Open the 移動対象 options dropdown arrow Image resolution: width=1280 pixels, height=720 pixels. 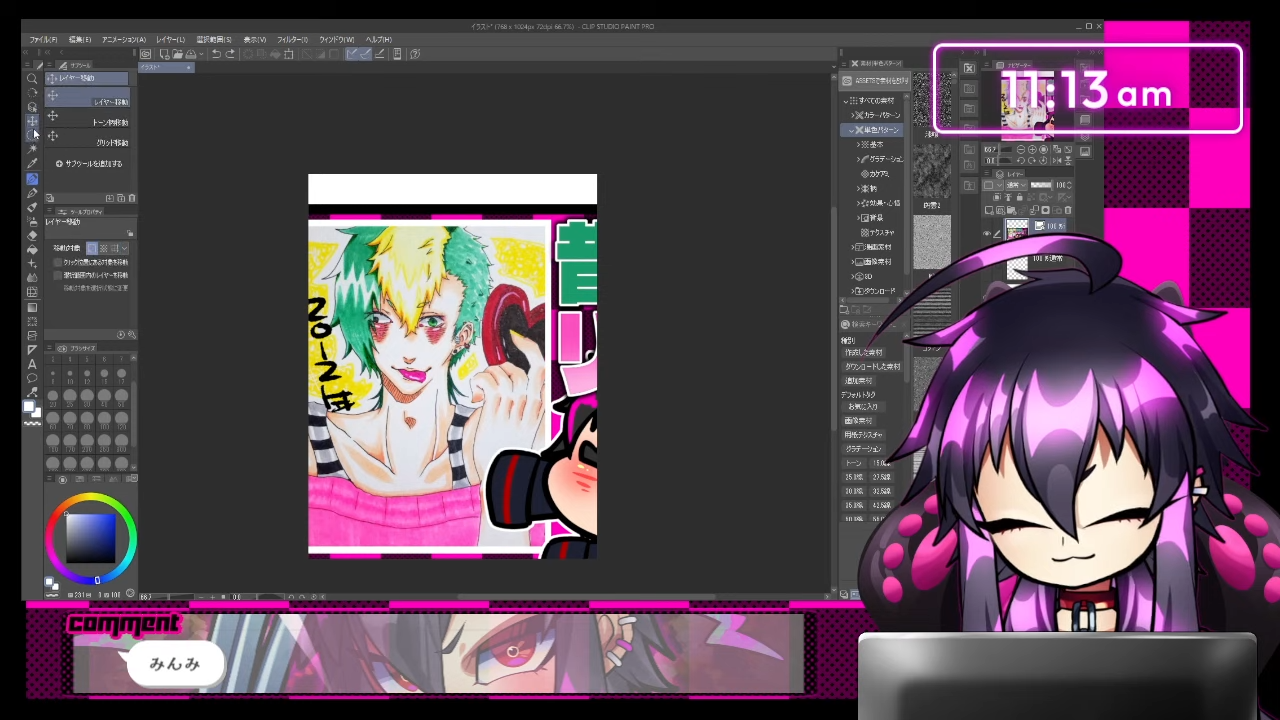pos(124,248)
